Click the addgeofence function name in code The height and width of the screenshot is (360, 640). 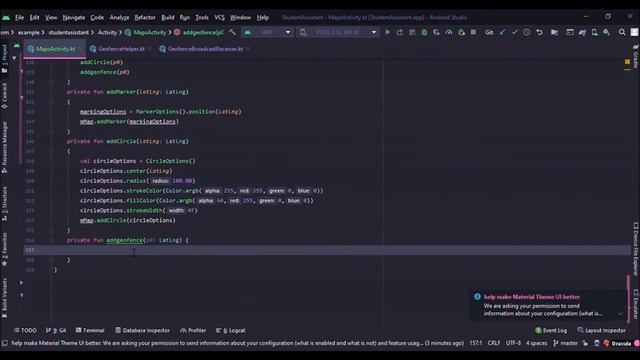click(125, 240)
